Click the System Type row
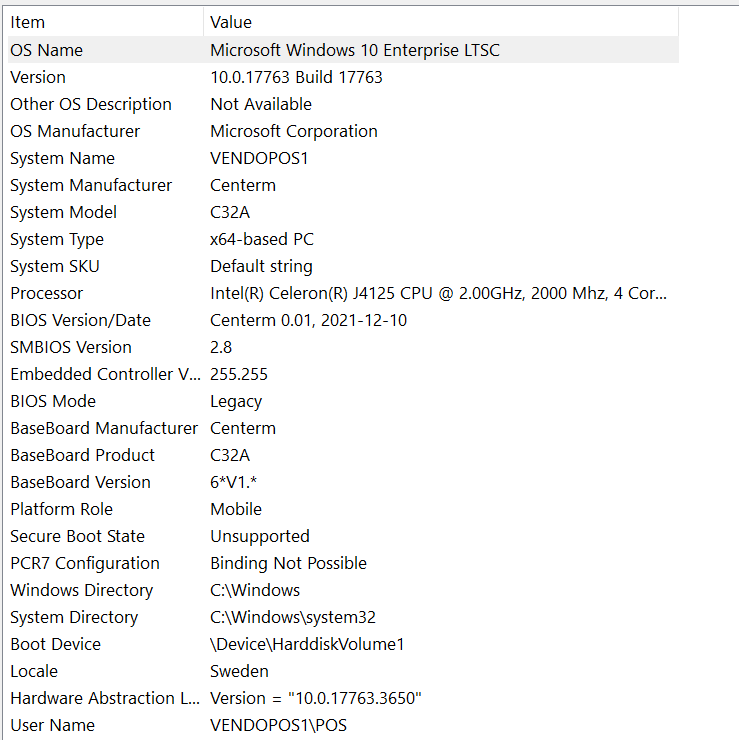Image resolution: width=739 pixels, height=740 pixels. click(57, 239)
